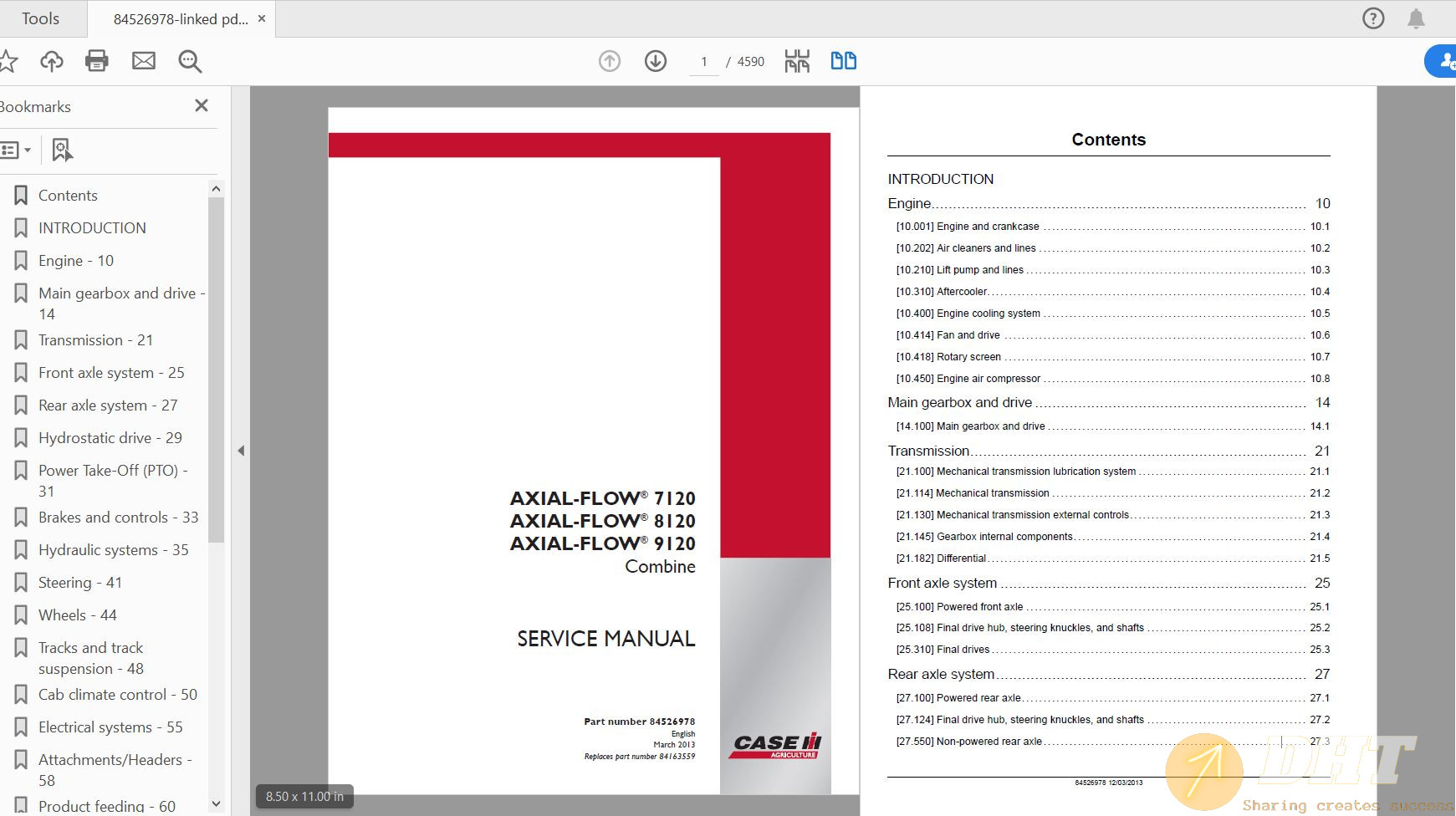Open the notifications bell
Screen dimensions: 1456x816
pyautogui.click(x=1416, y=18)
